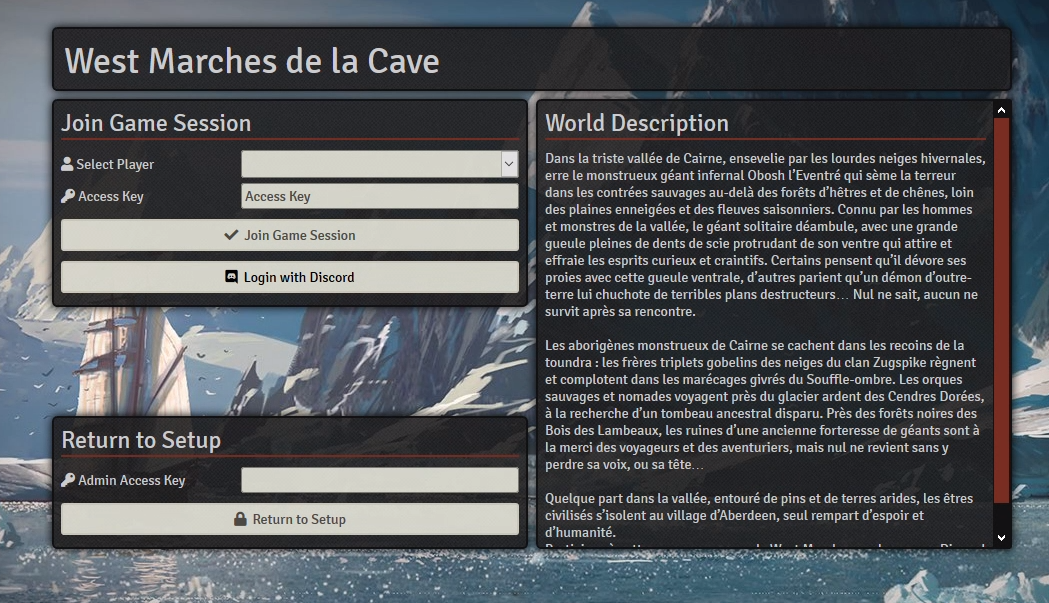The image size is (1049, 603).
Task: Click the checkmark icon on Join Game Session
Action: coord(231,235)
